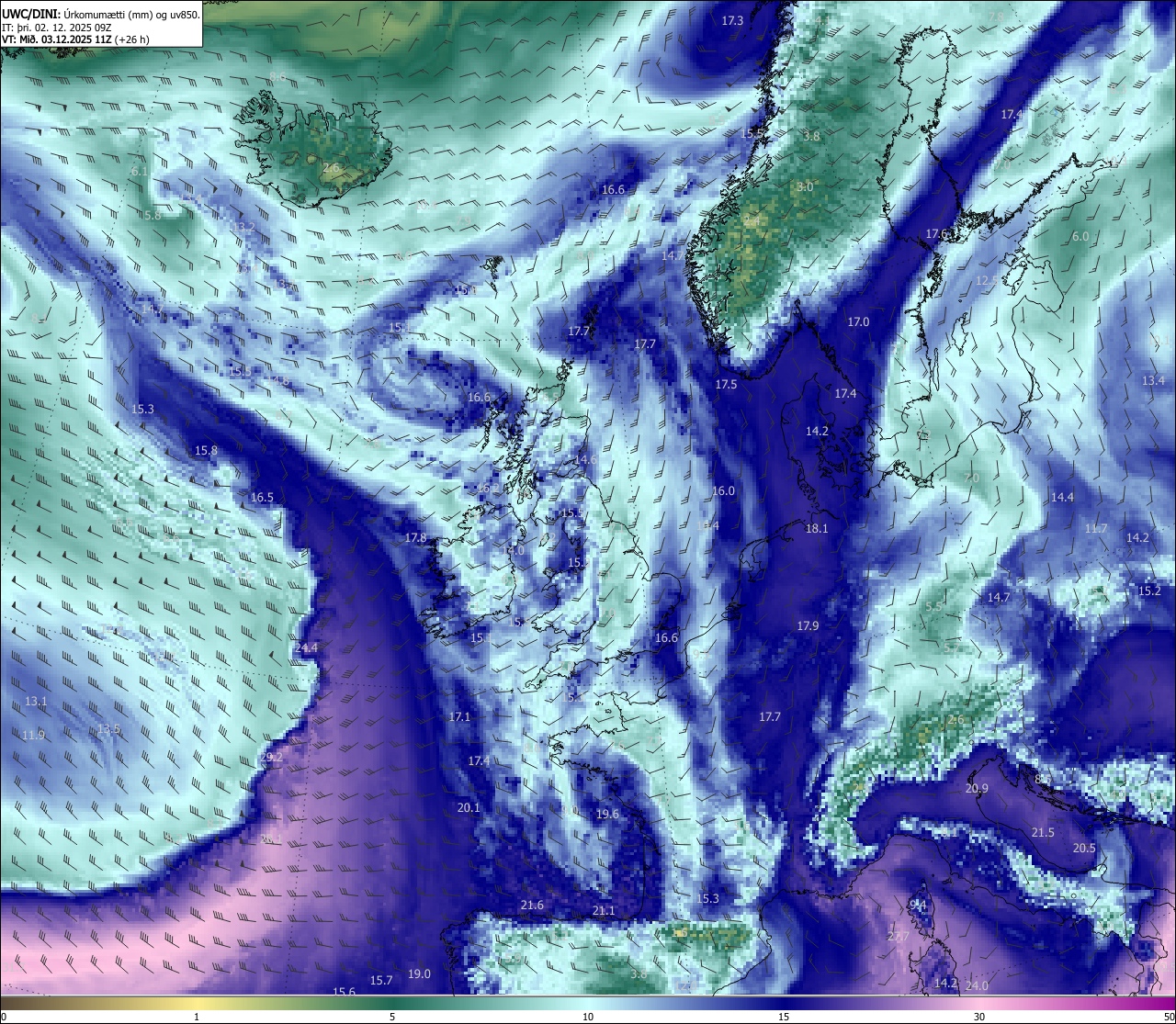The image size is (1176, 1024).
Task: Click the 24.4 value in the Atlantic
Action: click(307, 647)
